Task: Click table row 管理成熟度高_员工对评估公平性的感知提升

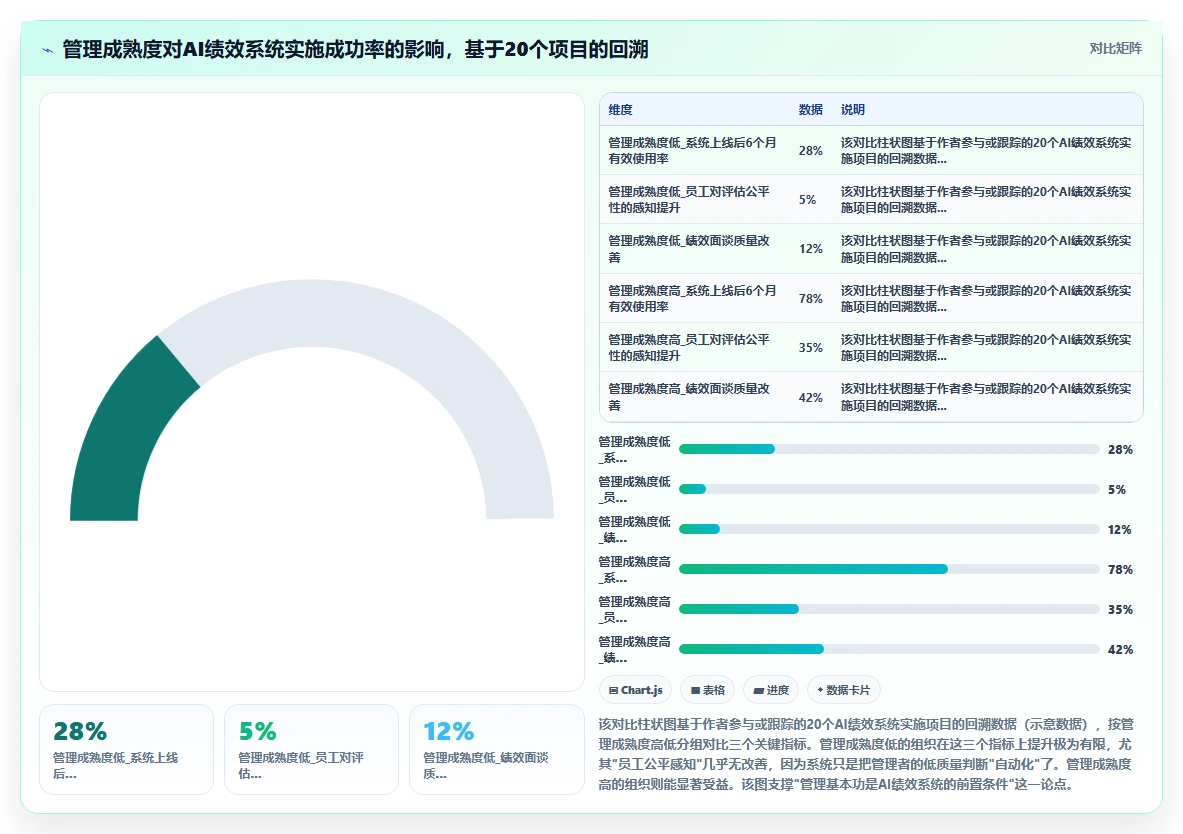Action: point(871,347)
